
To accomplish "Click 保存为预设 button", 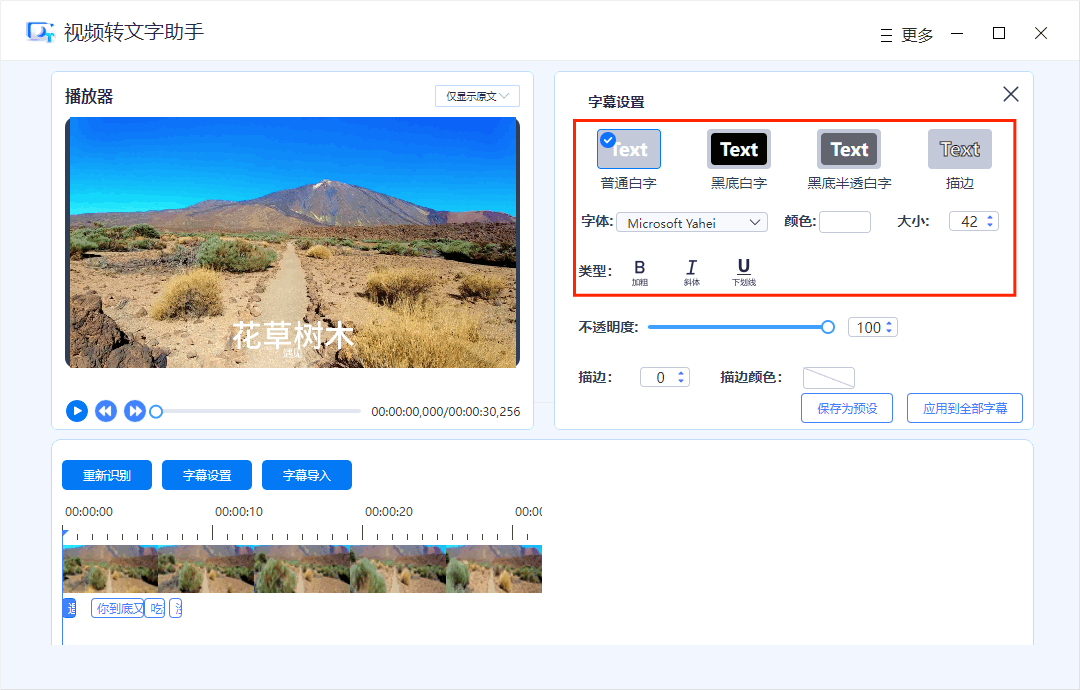I will click(847, 408).
